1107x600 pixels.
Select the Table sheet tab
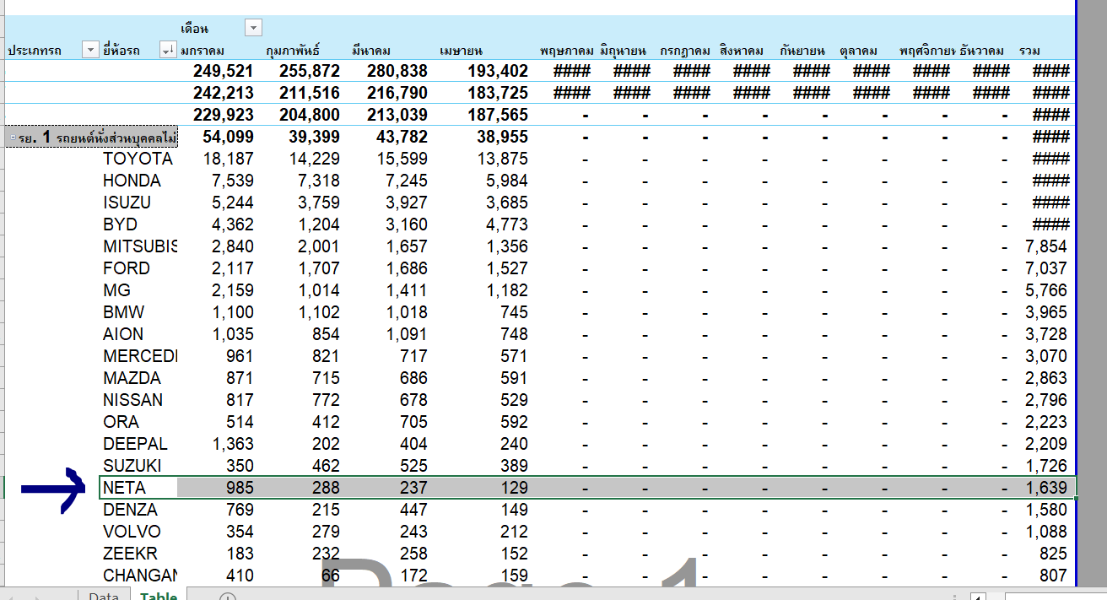tap(158, 595)
